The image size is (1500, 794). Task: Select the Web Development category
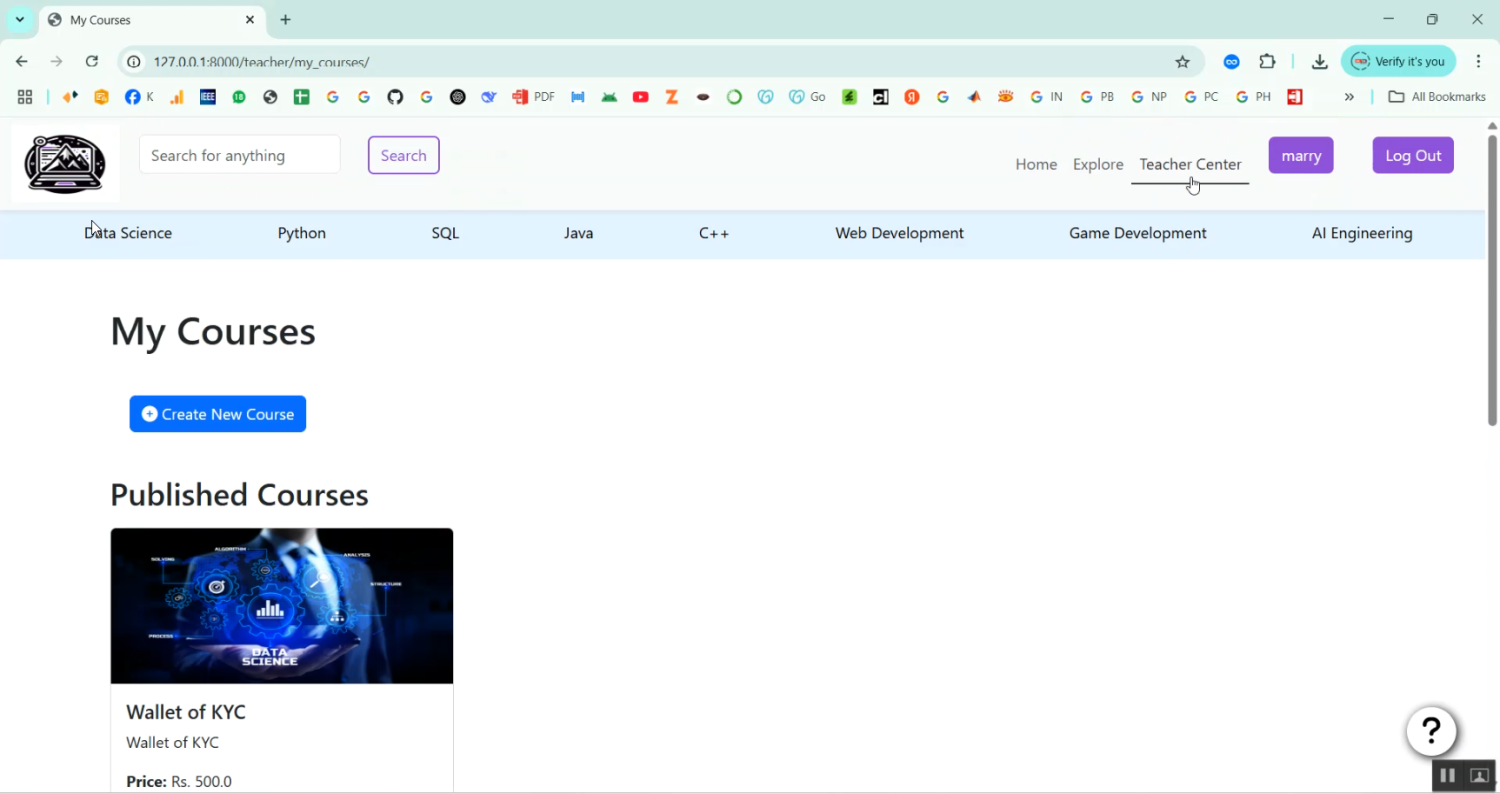coord(899,233)
